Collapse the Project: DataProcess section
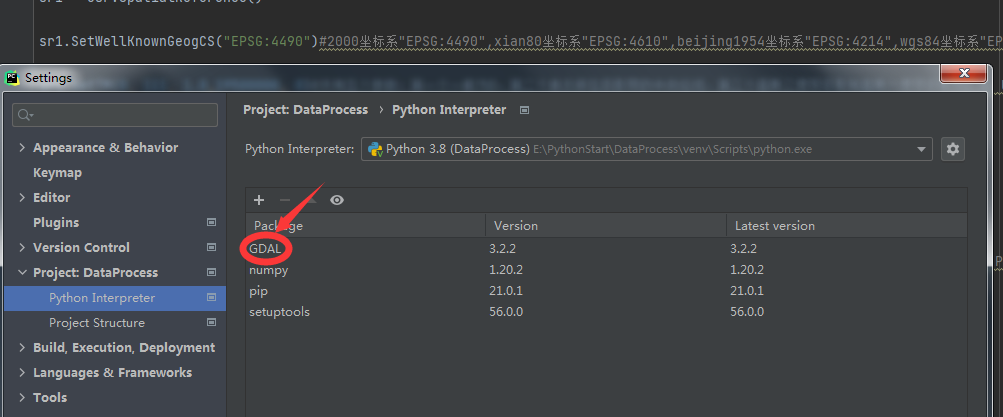The width and height of the screenshot is (1003, 417). (x=22, y=272)
